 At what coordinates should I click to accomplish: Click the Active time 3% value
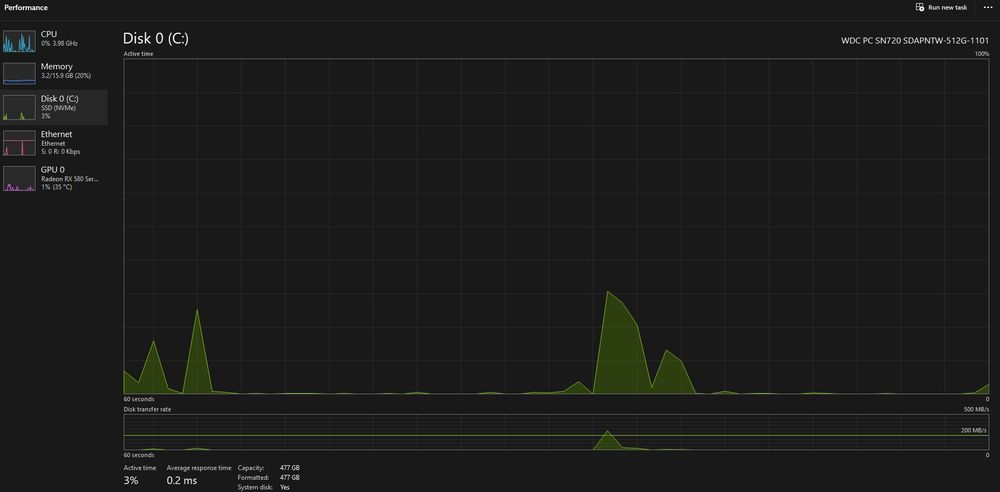click(x=131, y=481)
